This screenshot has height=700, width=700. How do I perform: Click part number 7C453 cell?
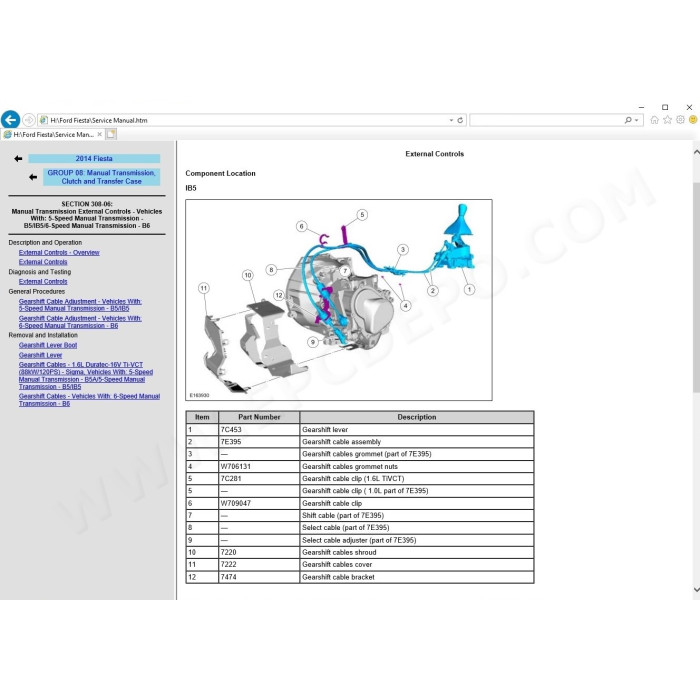(259, 429)
